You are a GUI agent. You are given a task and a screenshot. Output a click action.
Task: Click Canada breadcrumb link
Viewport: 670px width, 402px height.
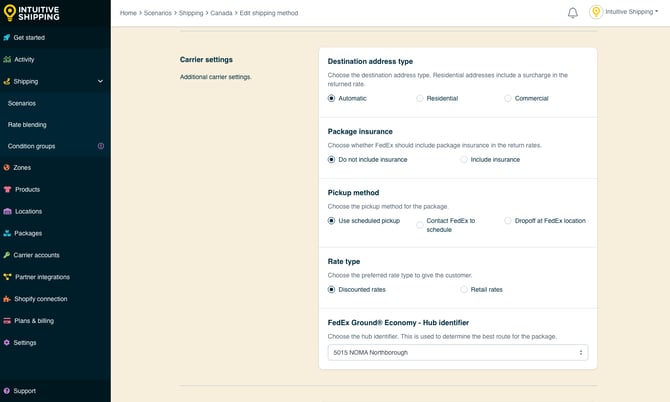tap(221, 13)
